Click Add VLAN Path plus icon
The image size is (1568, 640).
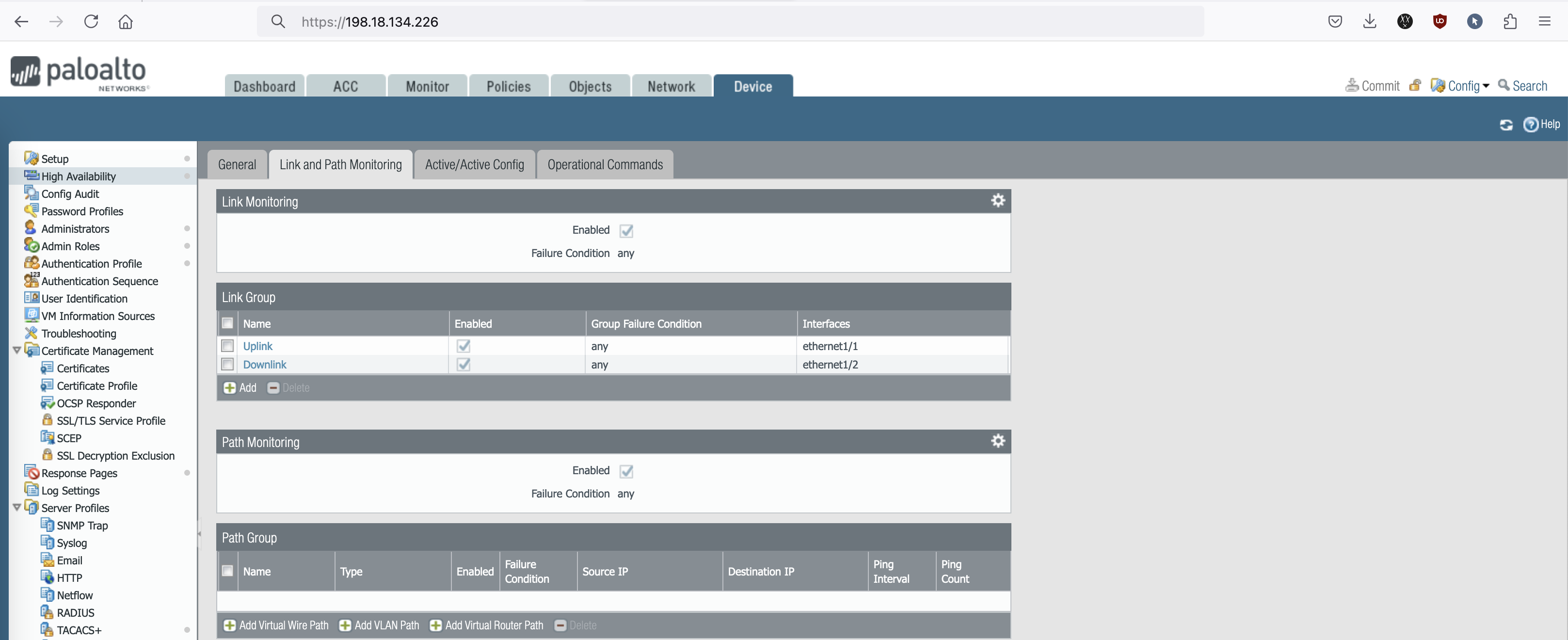345,625
